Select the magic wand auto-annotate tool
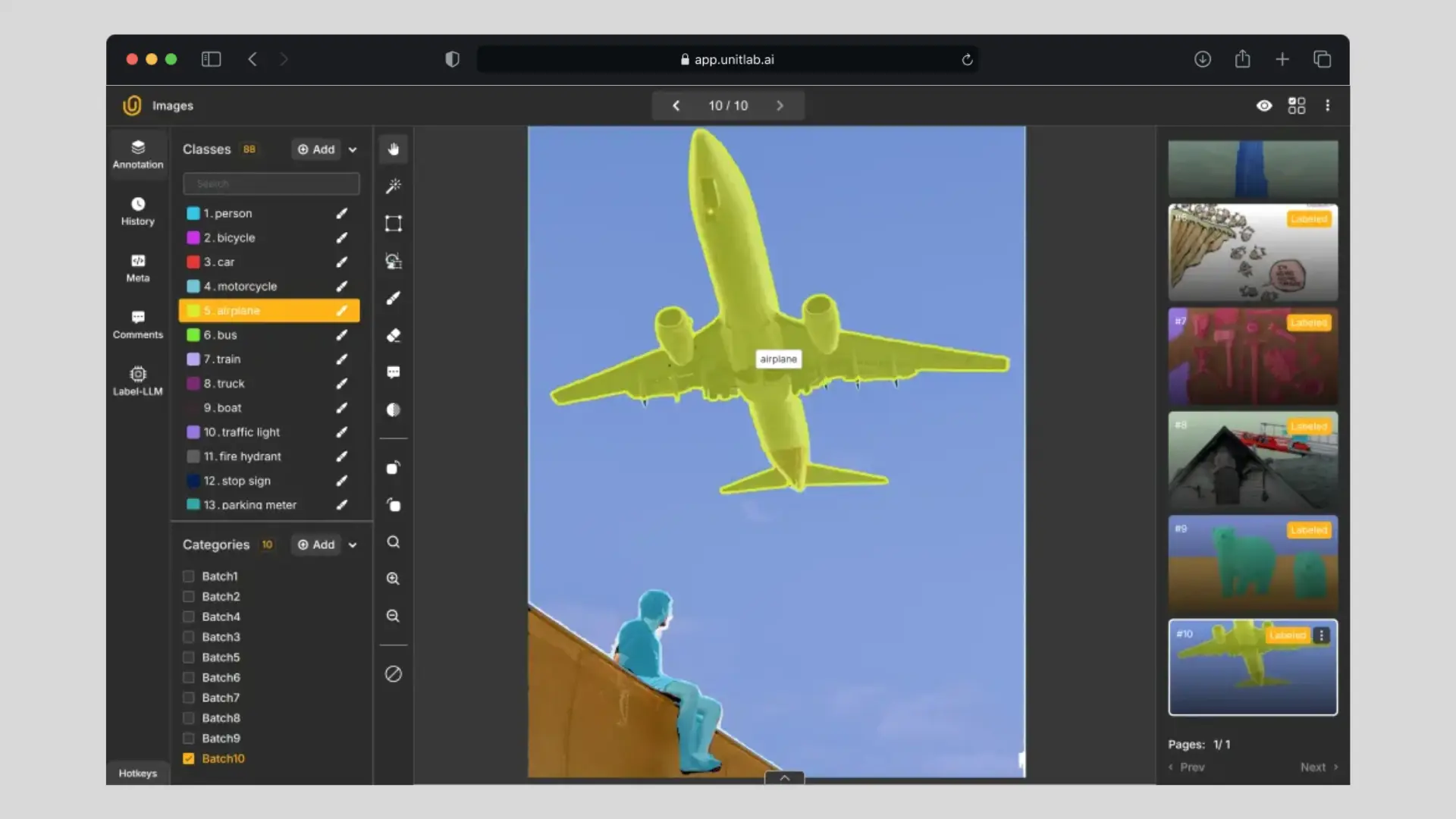This screenshot has width=1456, height=819. pos(393,186)
